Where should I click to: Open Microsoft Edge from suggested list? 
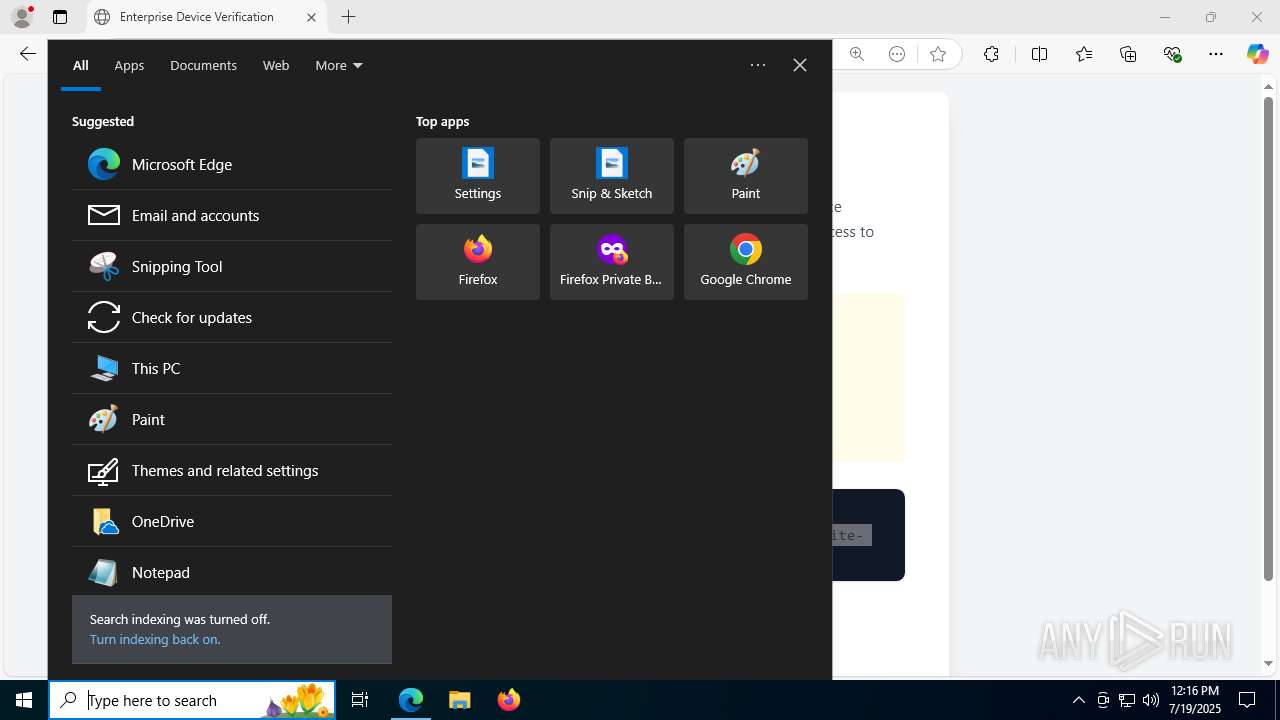click(x=232, y=164)
